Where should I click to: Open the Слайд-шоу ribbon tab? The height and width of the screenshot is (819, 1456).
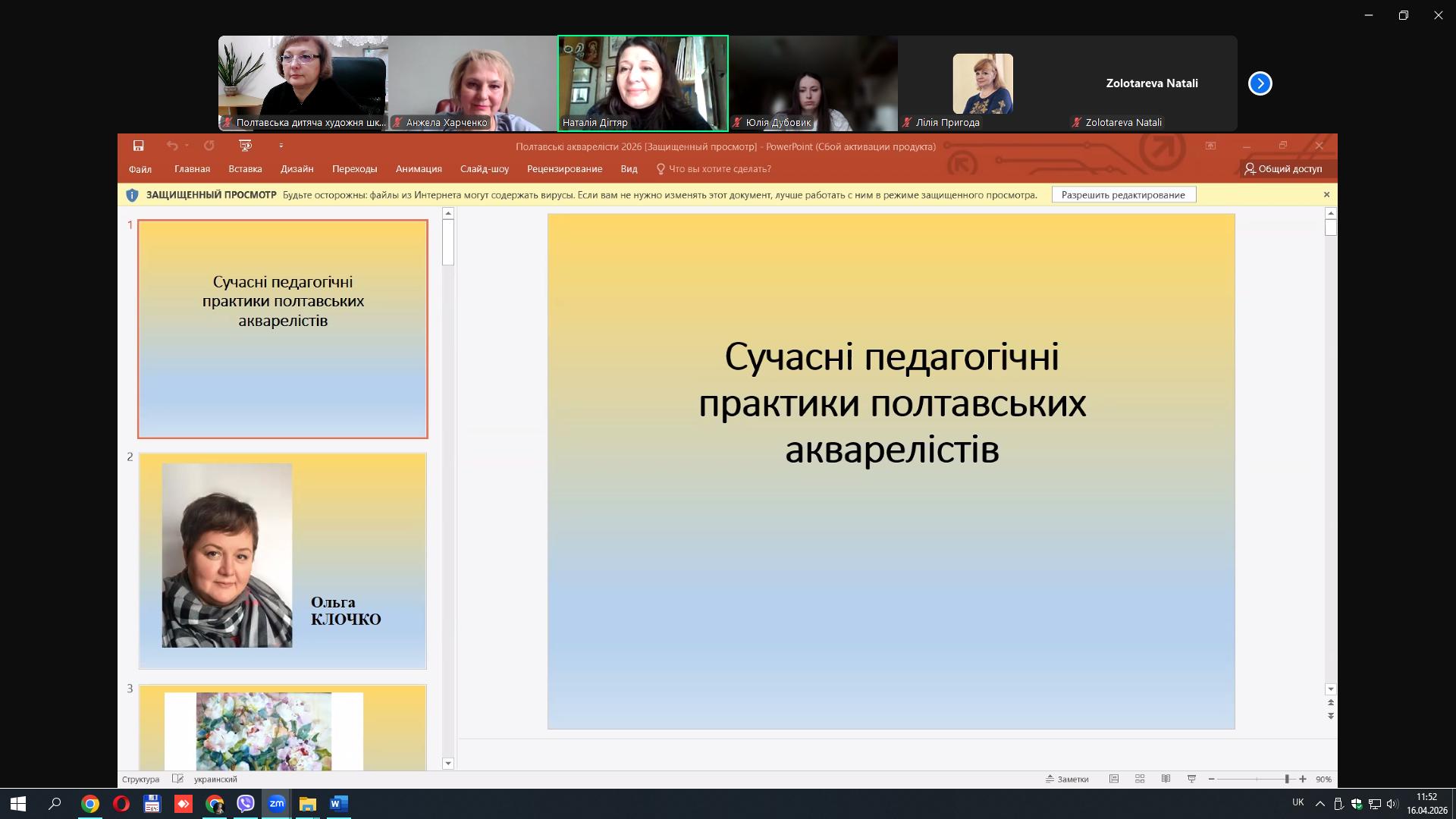tap(484, 169)
